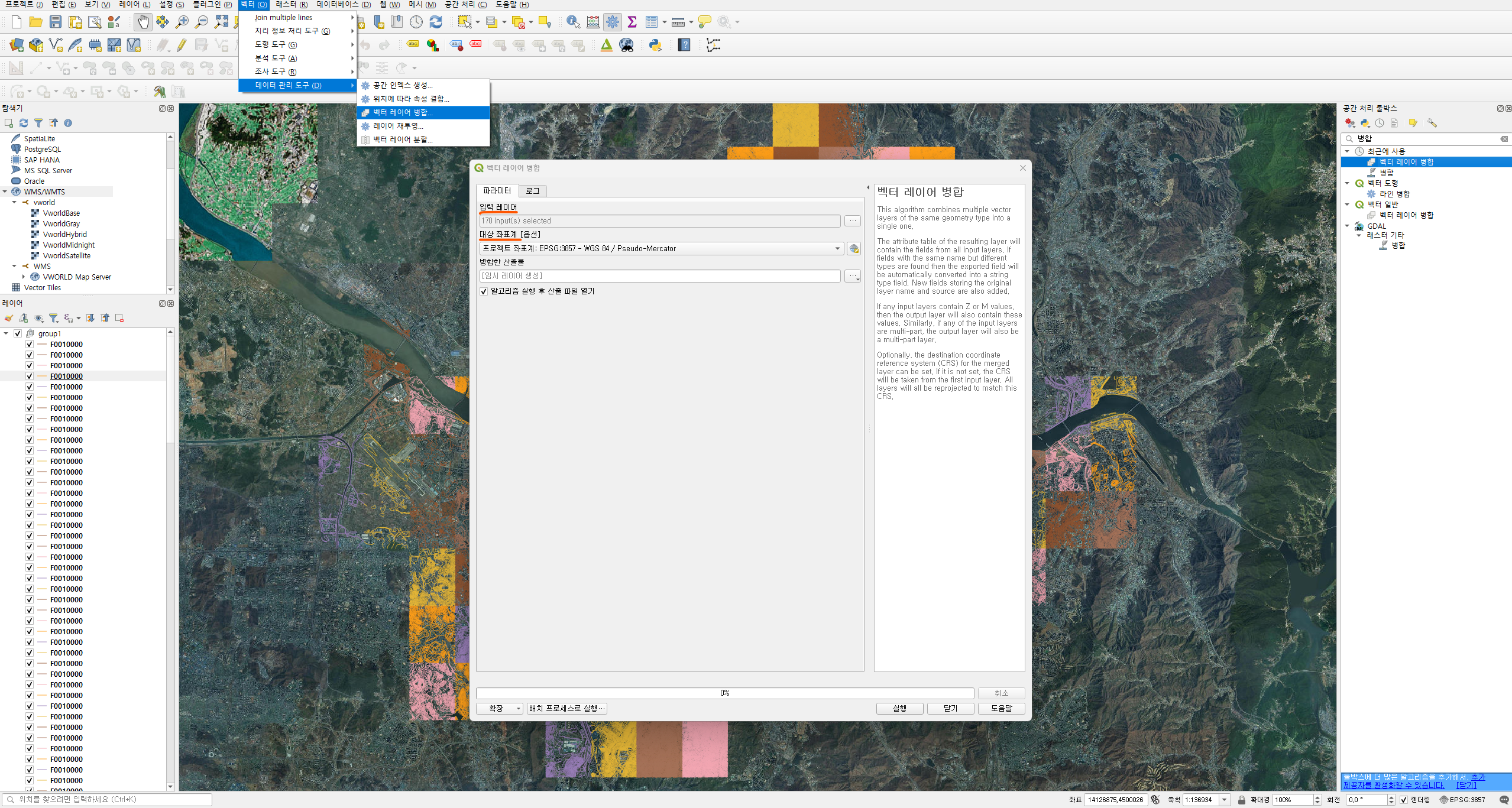1512x808 pixels.
Task: Open the Processing Toolbox gear icon
Action: [613, 22]
